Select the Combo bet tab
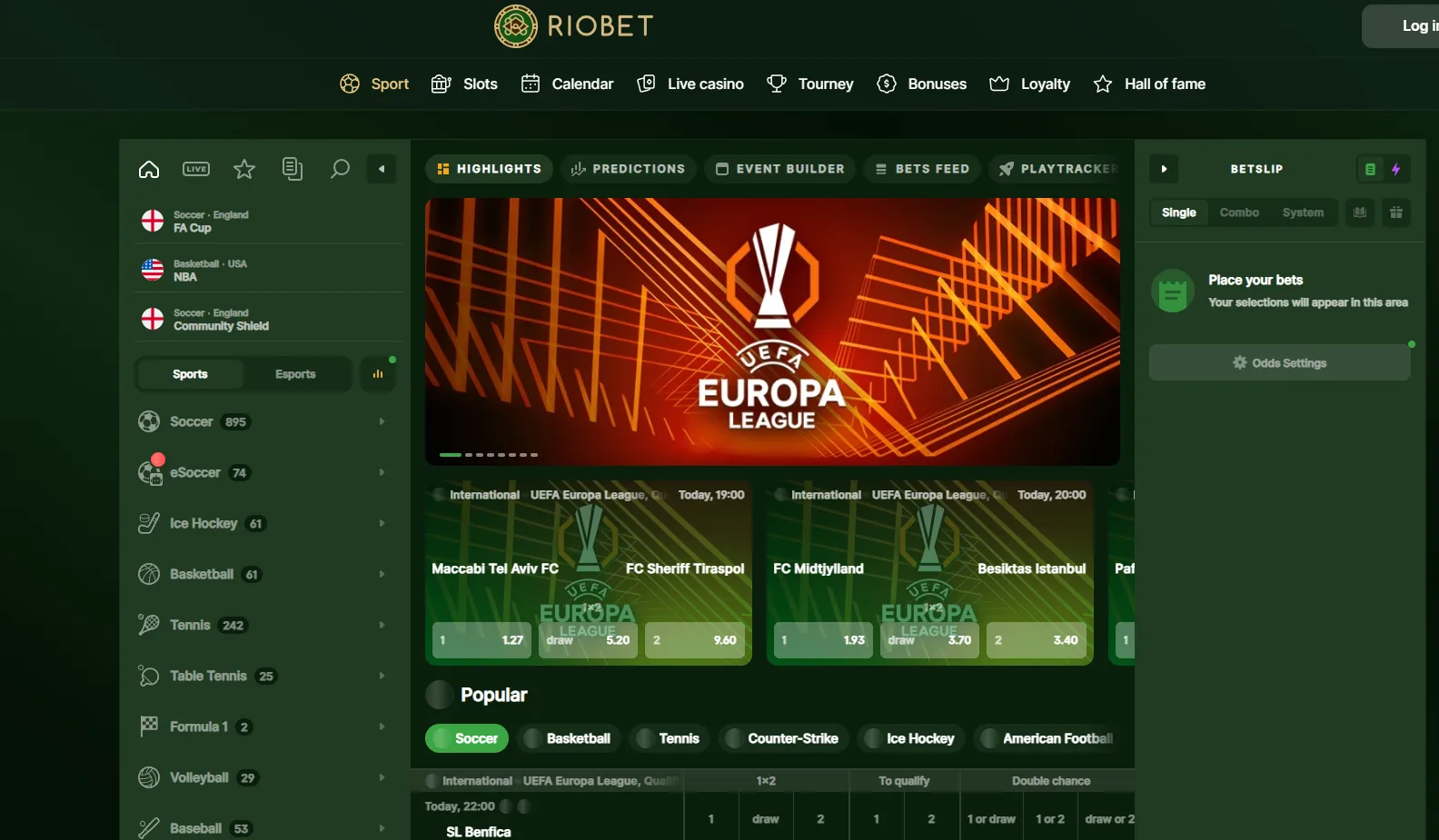The height and width of the screenshot is (840, 1439). pyautogui.click(x=1239, y=212)
